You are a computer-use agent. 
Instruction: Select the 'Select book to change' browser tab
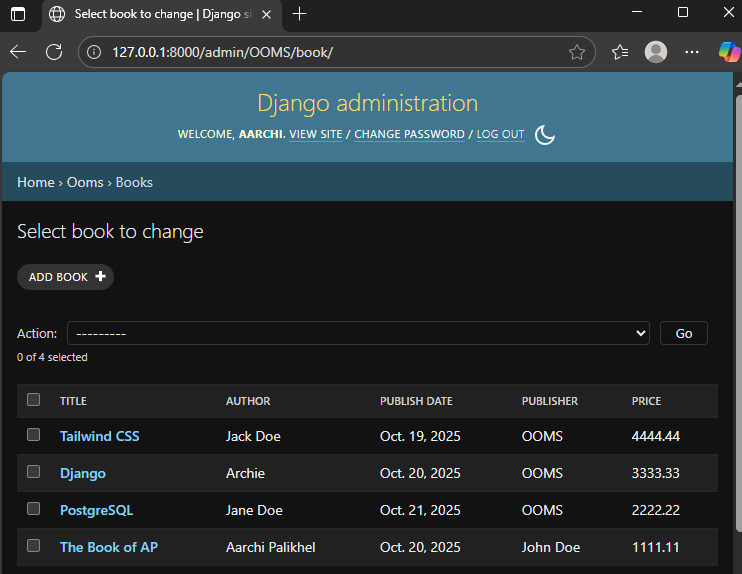pyautogui.click(x=162, y=15)
